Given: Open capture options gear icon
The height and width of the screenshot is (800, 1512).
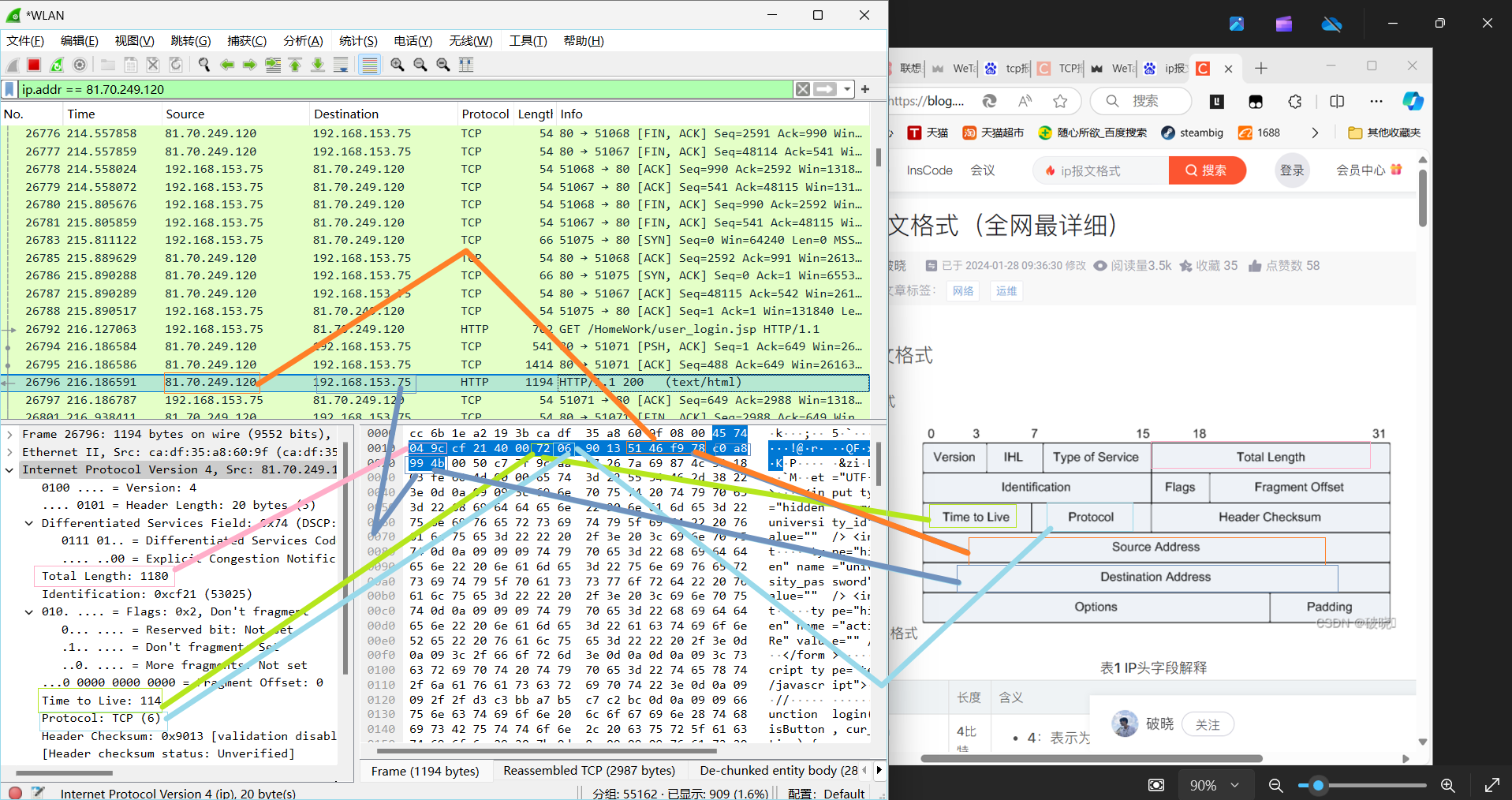Looking at the screenshot, I should (x=80, y=65).
